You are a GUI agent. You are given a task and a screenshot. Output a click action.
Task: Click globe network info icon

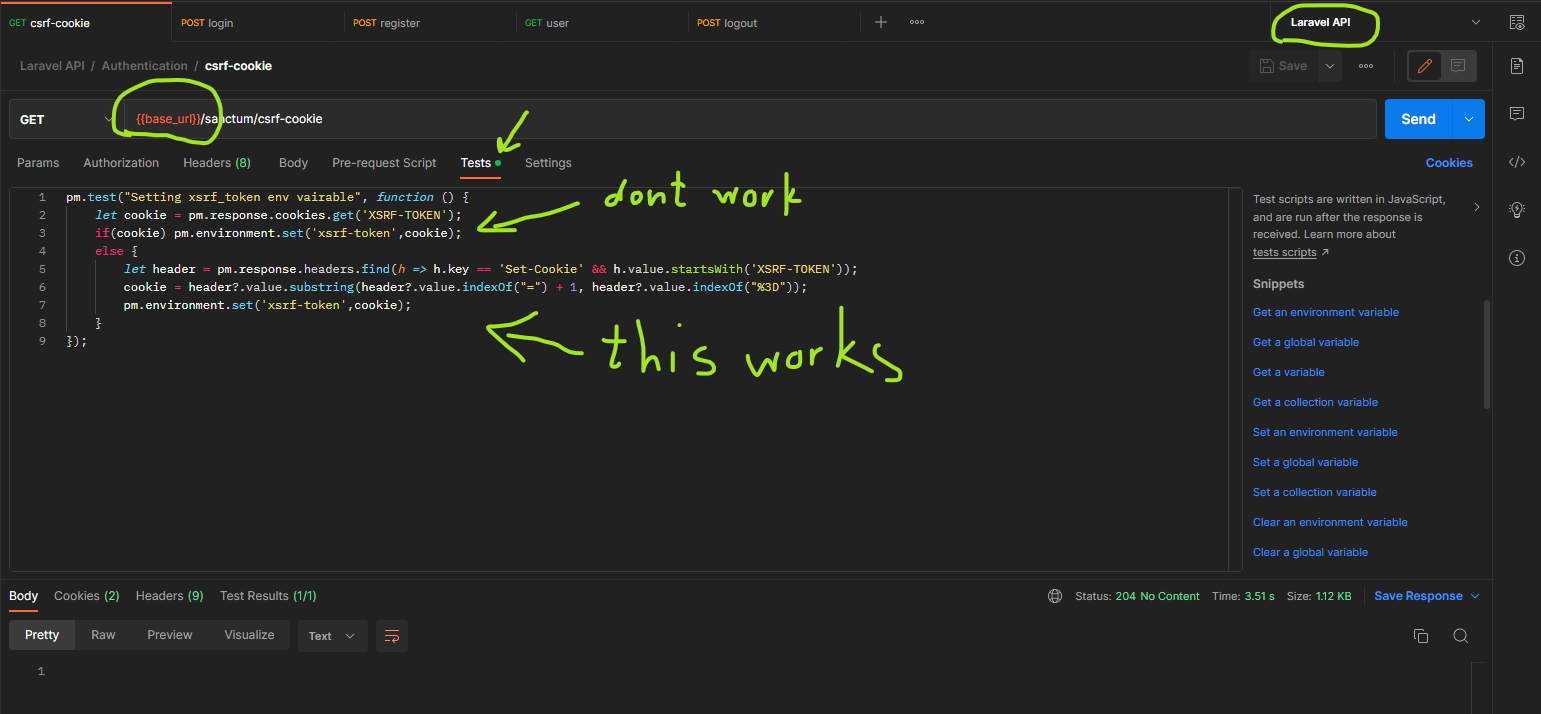[1055, 596]
